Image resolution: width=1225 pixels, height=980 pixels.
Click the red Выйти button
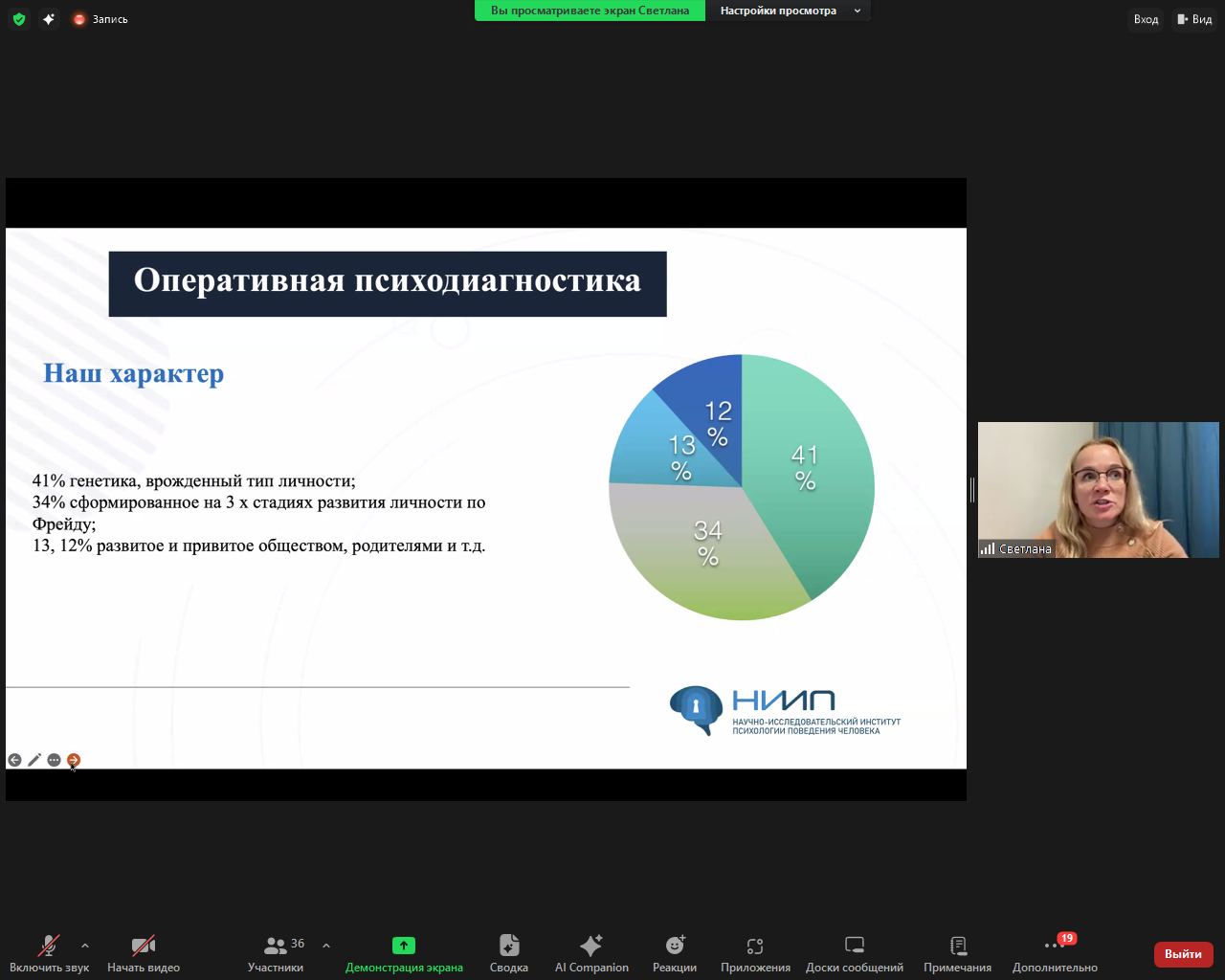click(1183, 954)
